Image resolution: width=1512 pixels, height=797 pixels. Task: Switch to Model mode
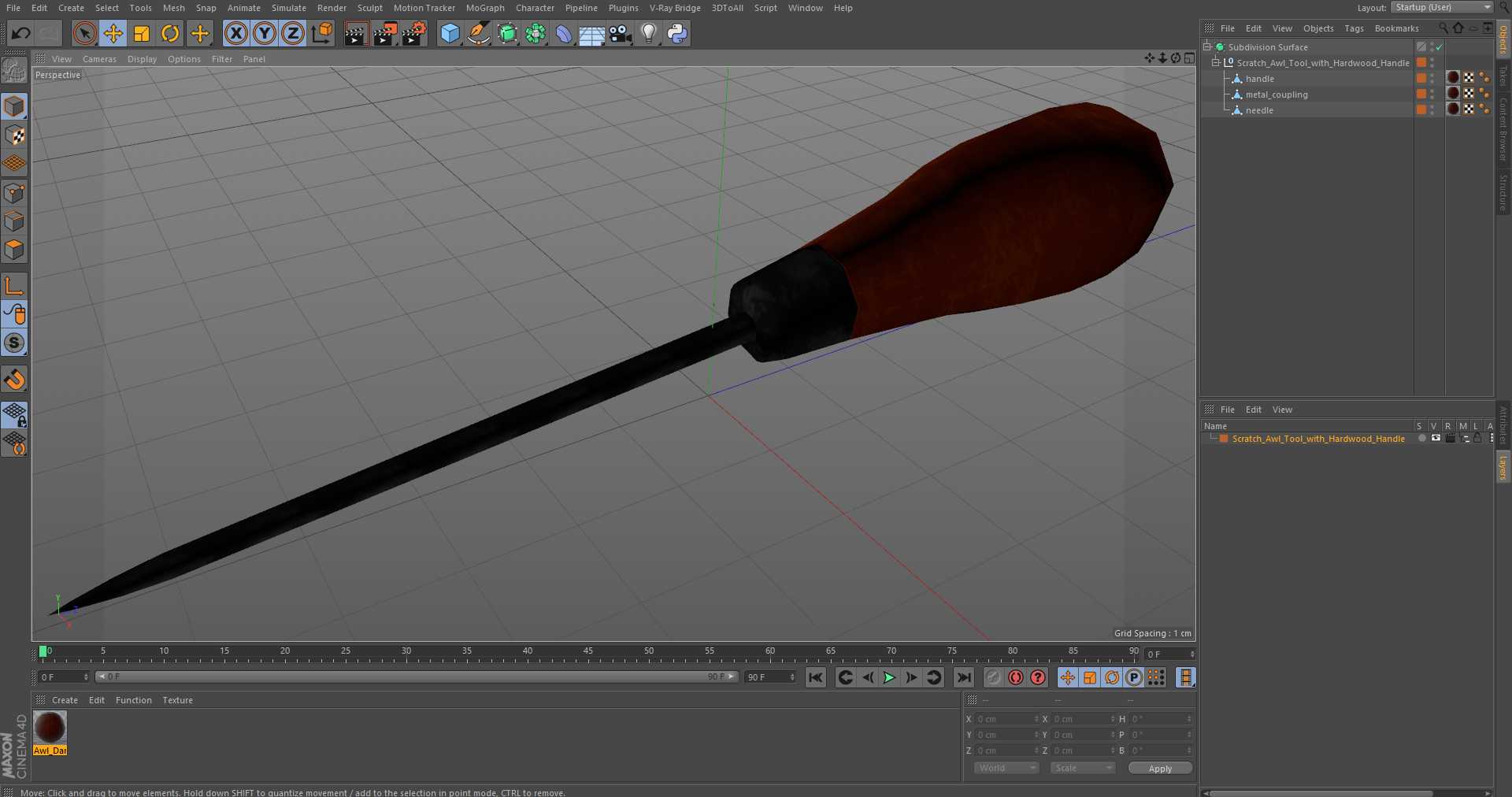pyautogui.click(x=14, y=106)
